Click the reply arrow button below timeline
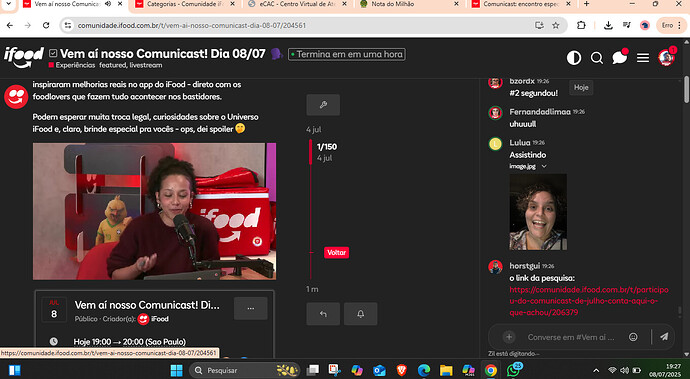This screenshot has width=690, height=379. (323, 314)
